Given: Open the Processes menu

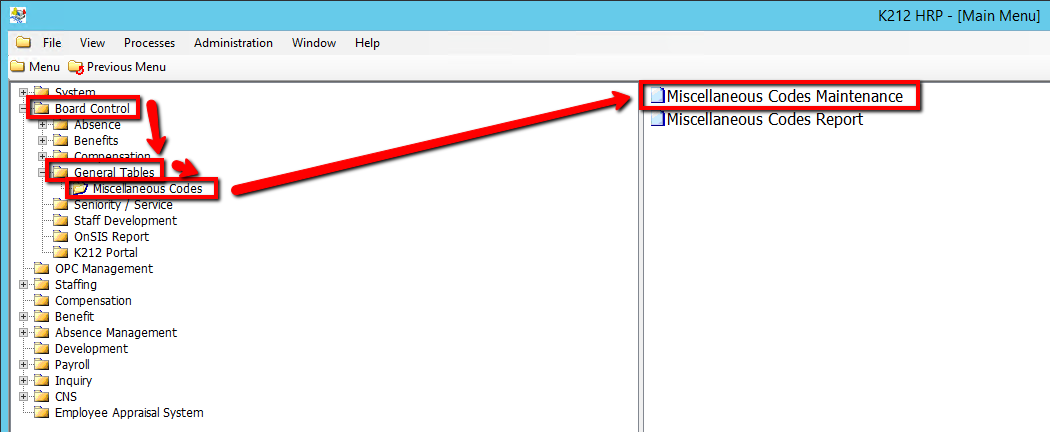Looking at the screenshot, I should point(149,43).
